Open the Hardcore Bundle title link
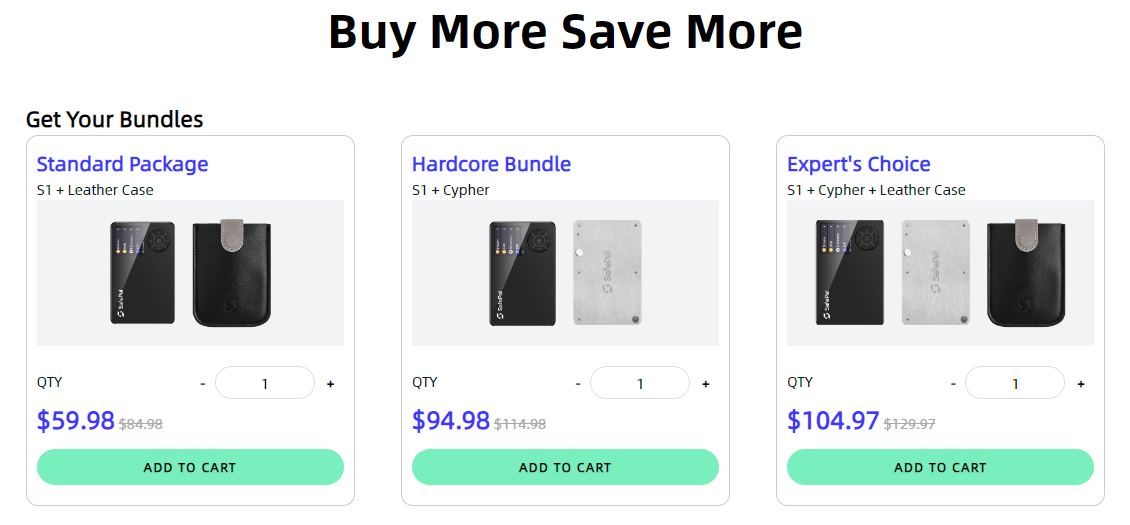 [x=491, y=164]
